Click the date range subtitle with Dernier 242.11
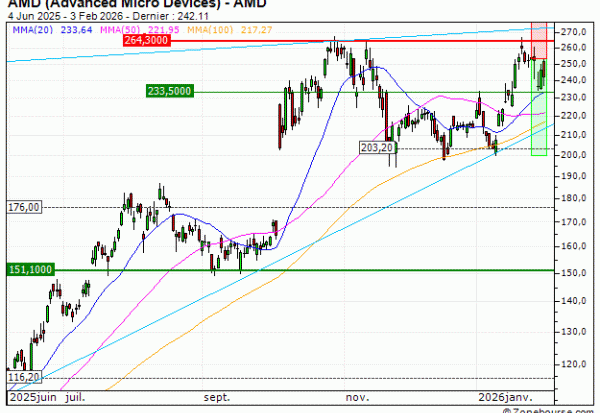The width and height of the screenshot is (600, 413). (x=108, y=16)
